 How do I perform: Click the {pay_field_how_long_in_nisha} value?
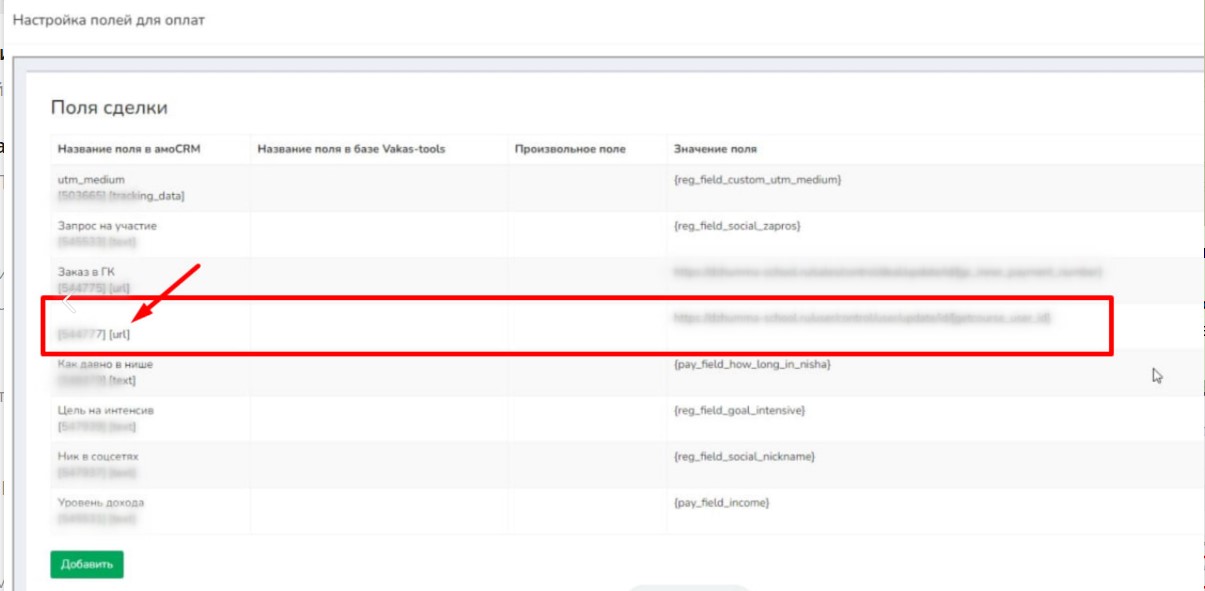[752, 365]
